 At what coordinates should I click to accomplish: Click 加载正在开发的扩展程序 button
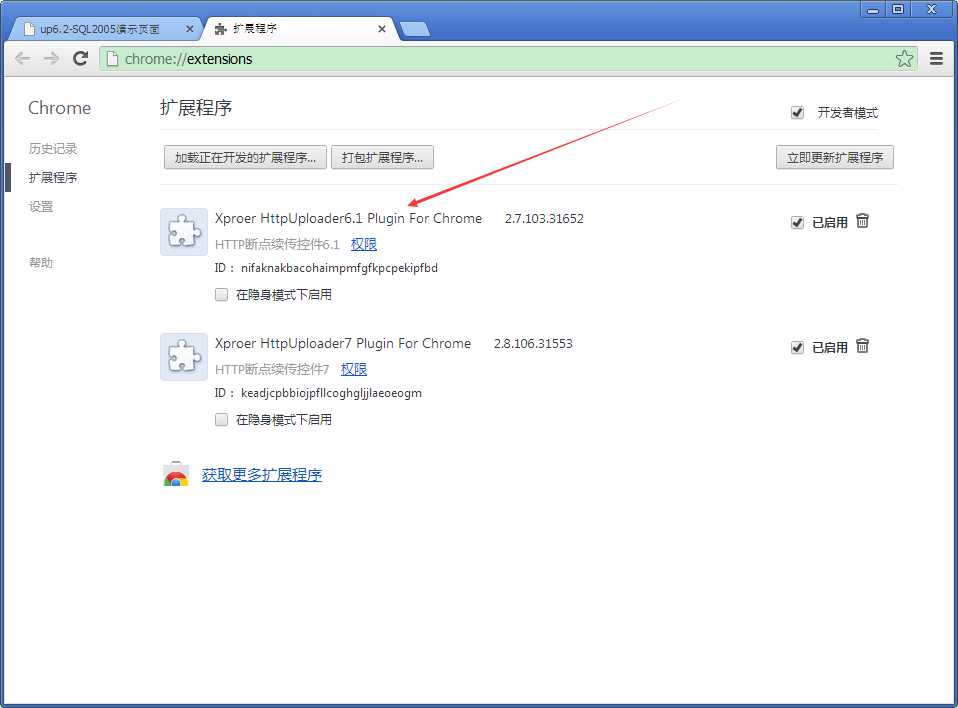(245, 158)
